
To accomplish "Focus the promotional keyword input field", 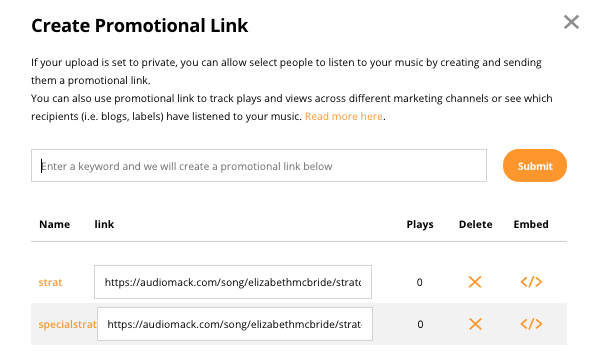I will point(259,166).
